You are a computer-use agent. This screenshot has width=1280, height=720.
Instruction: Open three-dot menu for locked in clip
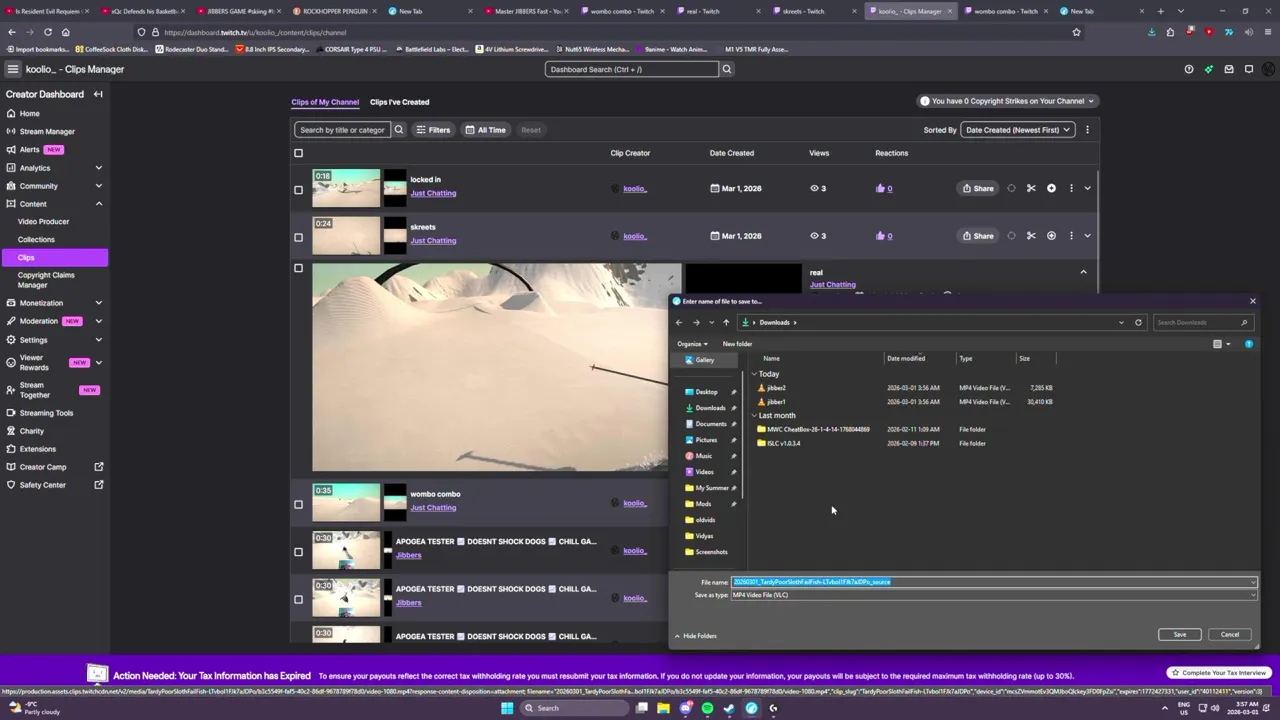(x=1071, y=188)
